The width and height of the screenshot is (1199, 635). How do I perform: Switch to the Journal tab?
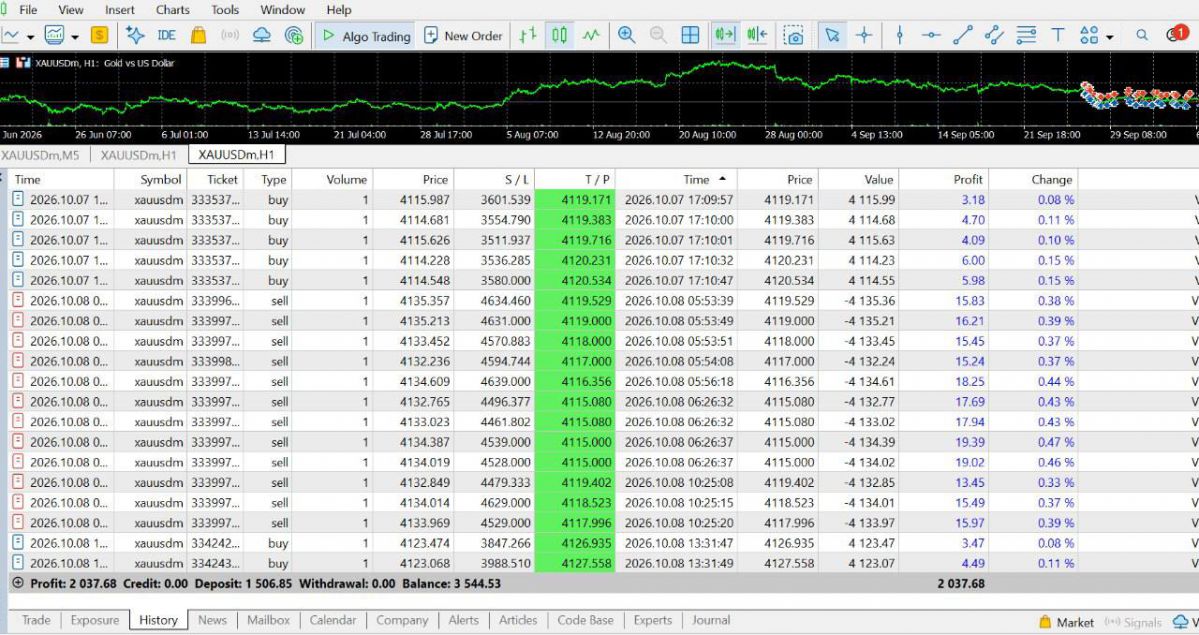(x=711, y=620)
